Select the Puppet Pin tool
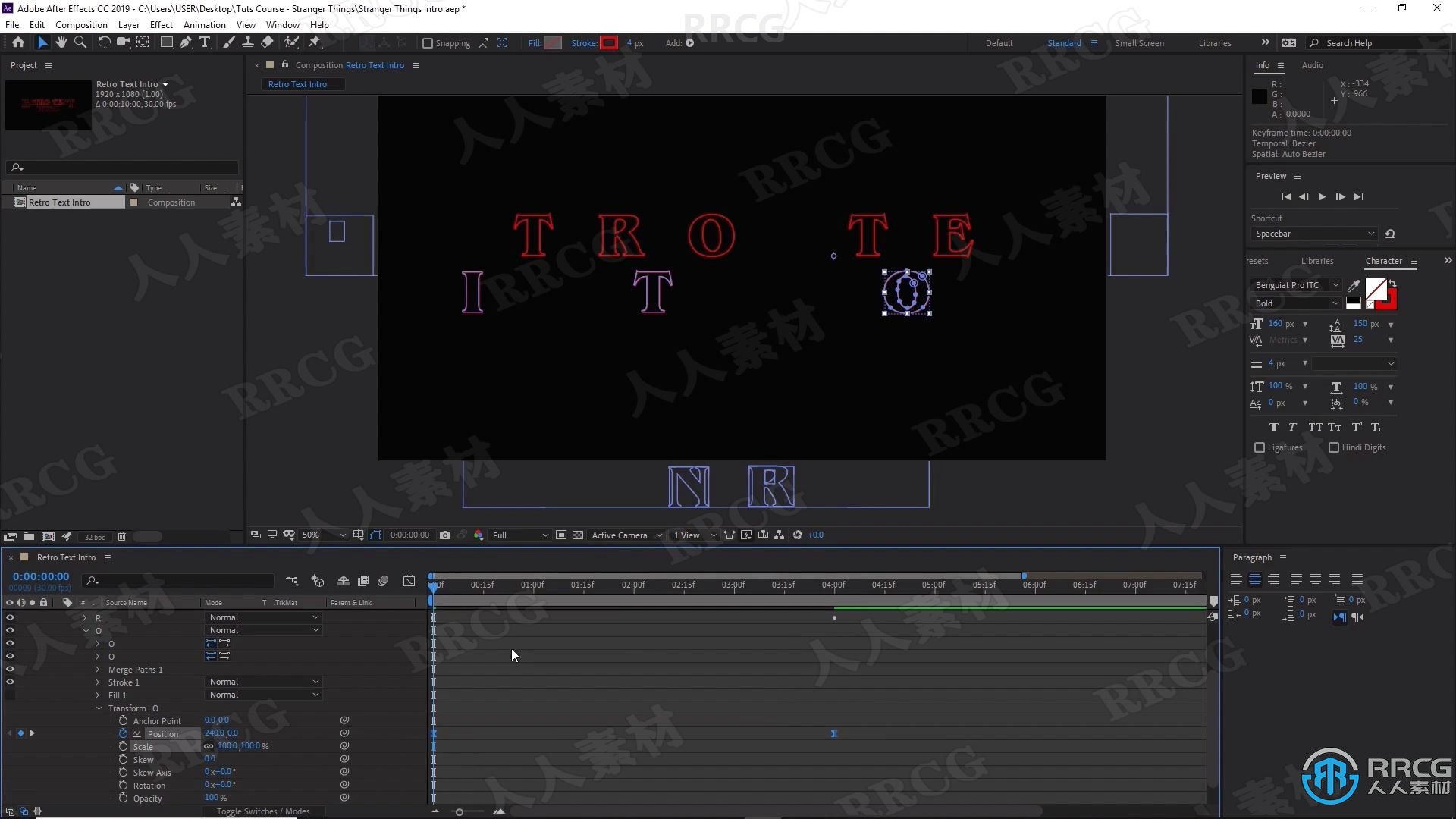Image resolution: width=1456 pixels, height=819 pixels. [315, 42]
